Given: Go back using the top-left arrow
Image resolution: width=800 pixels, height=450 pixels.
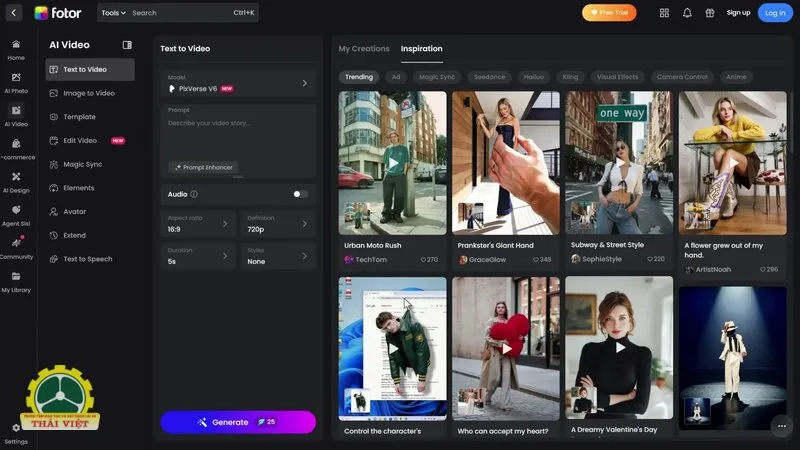Looking at the screenshot, I should click(x=14, y=13).
